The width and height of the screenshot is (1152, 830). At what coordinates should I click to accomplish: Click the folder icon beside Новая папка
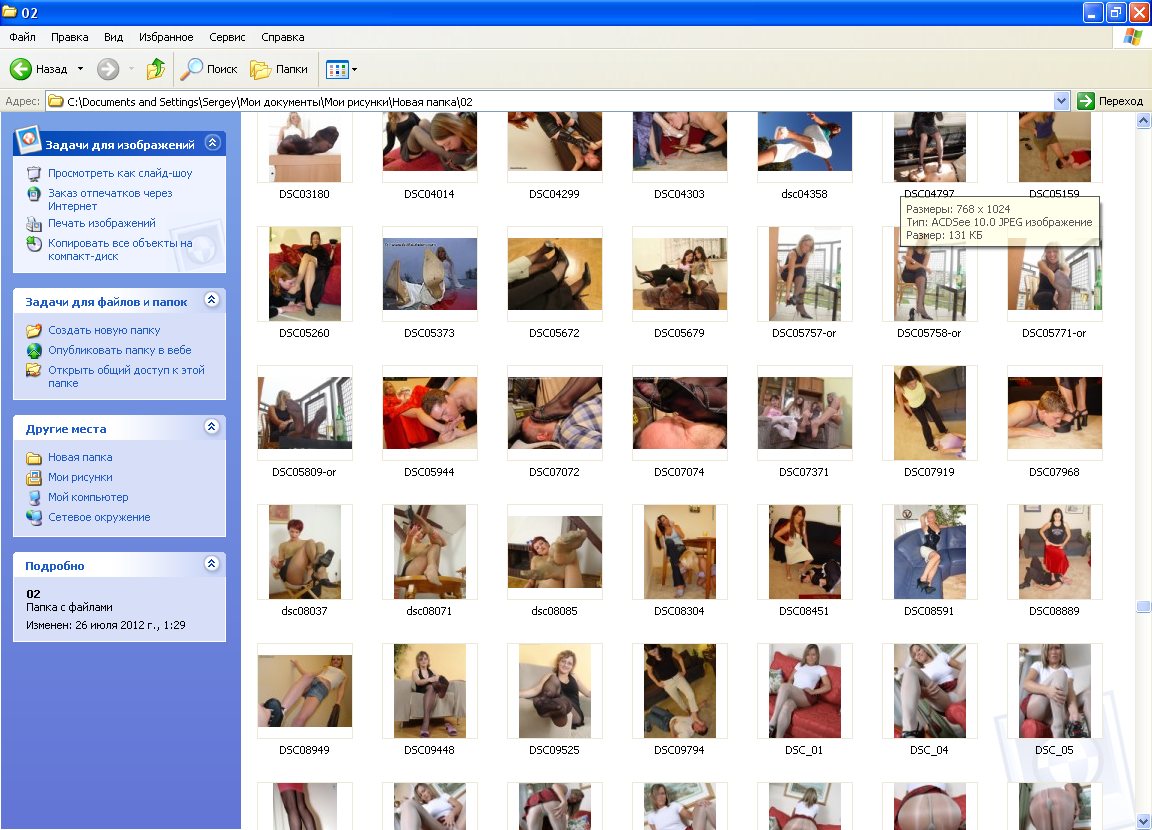34,458
